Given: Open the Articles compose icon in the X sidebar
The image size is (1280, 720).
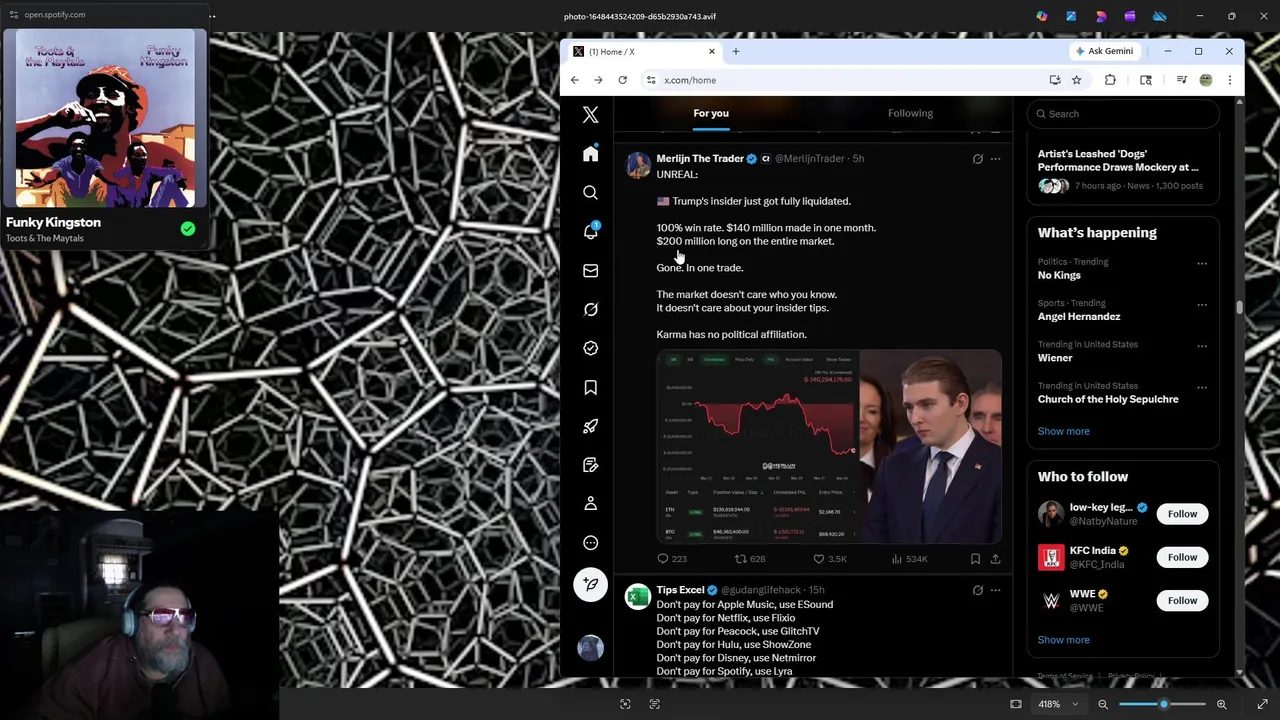Looking at the screenshot, I should (x=590, y=465).
